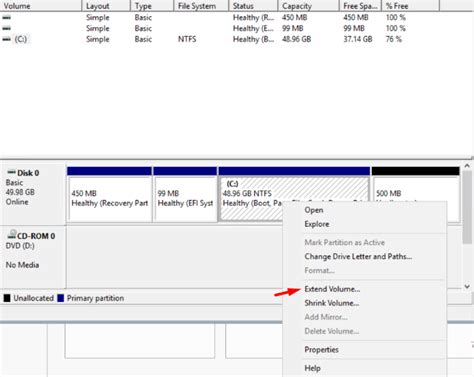Select the 450 MB volume drive icon

(6, 17)
